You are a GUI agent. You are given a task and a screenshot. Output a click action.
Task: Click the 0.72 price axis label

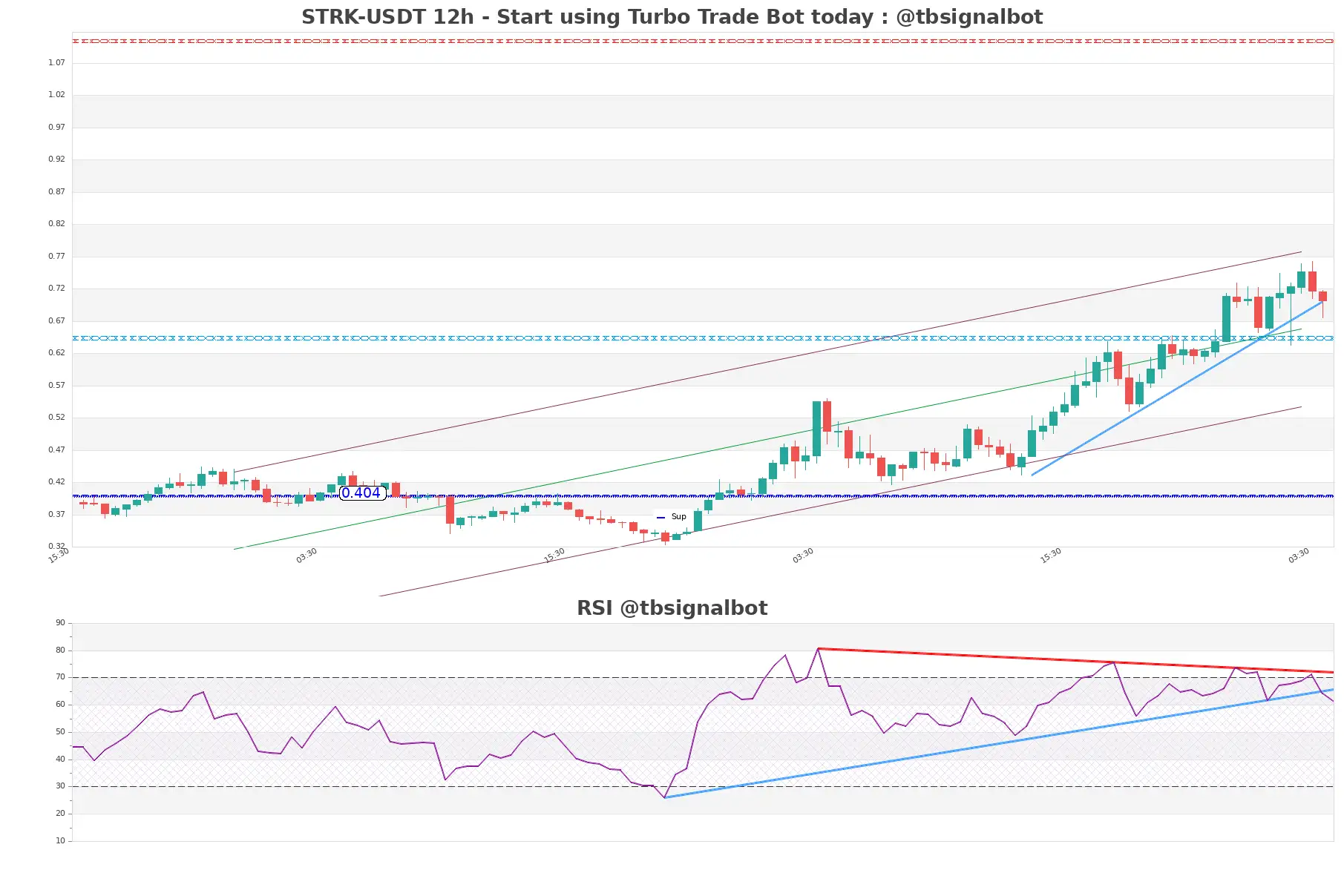56,289
